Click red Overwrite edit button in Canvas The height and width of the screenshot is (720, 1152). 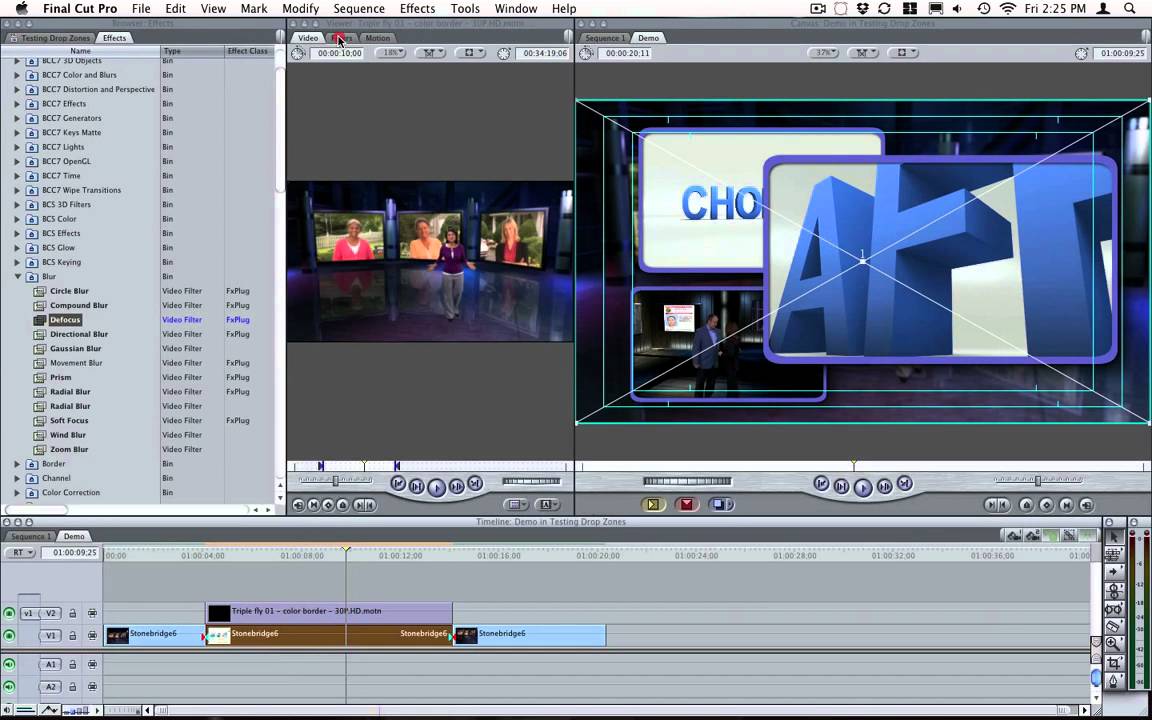687,504
